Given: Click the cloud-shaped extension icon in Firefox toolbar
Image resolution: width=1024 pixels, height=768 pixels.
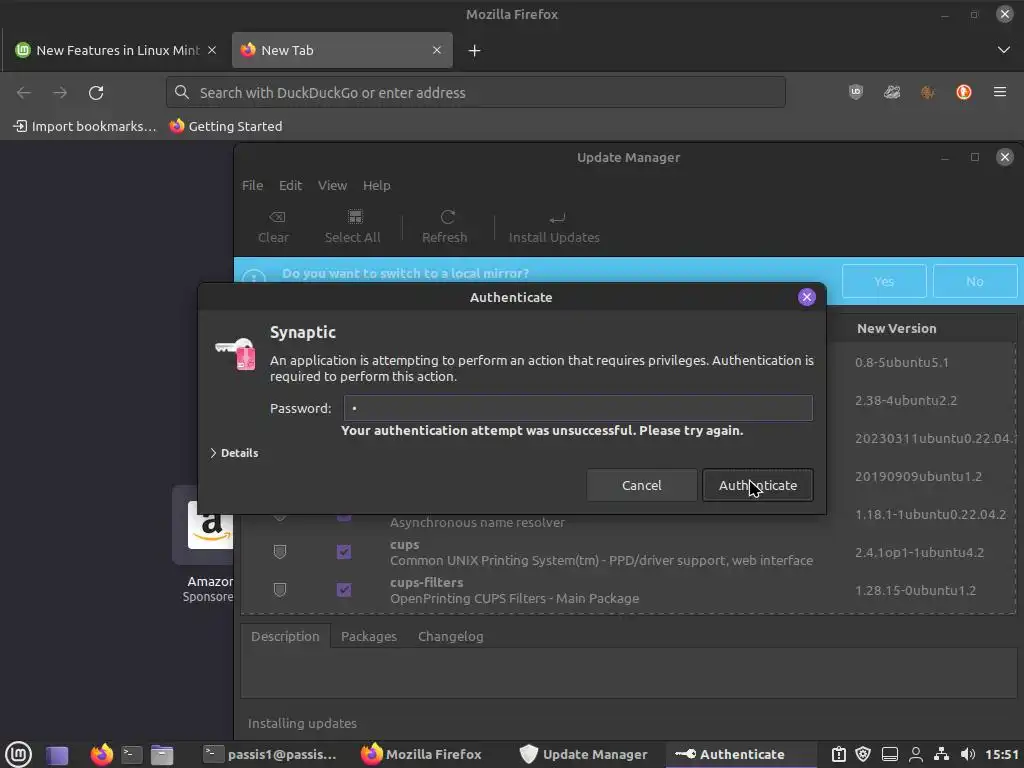Looking at the screenshot, I should coord(891,92).
